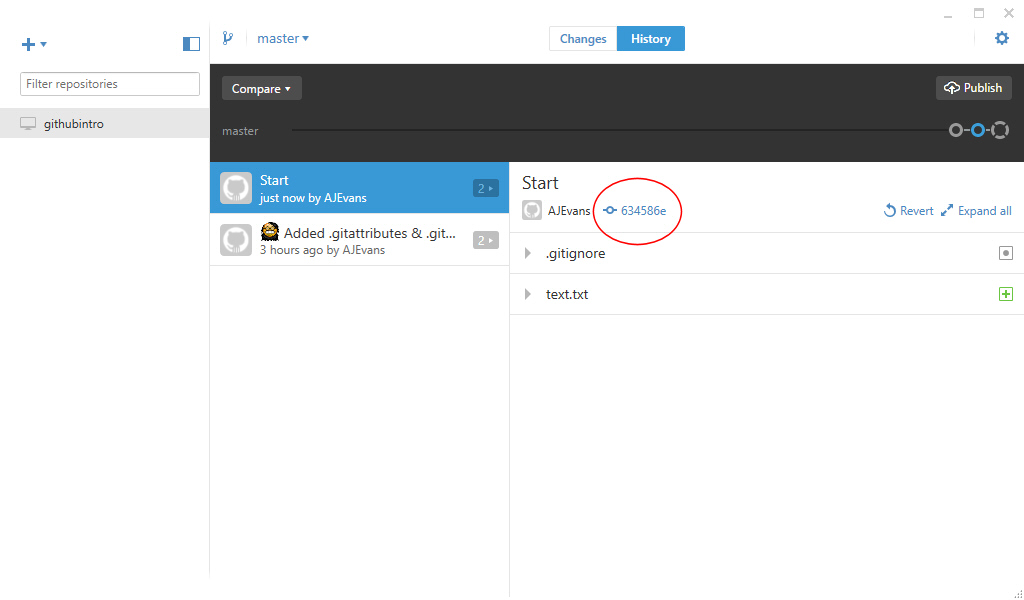
Task: Open the master branch dropdown
Action: [283, 39]
